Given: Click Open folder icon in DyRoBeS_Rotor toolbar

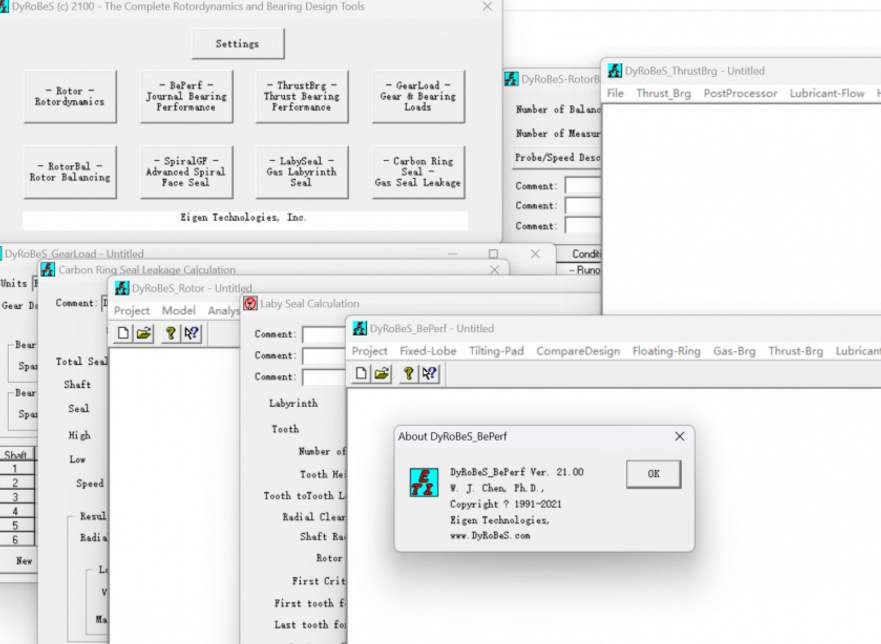Looking at the screenshot, I should click(144, 333).
